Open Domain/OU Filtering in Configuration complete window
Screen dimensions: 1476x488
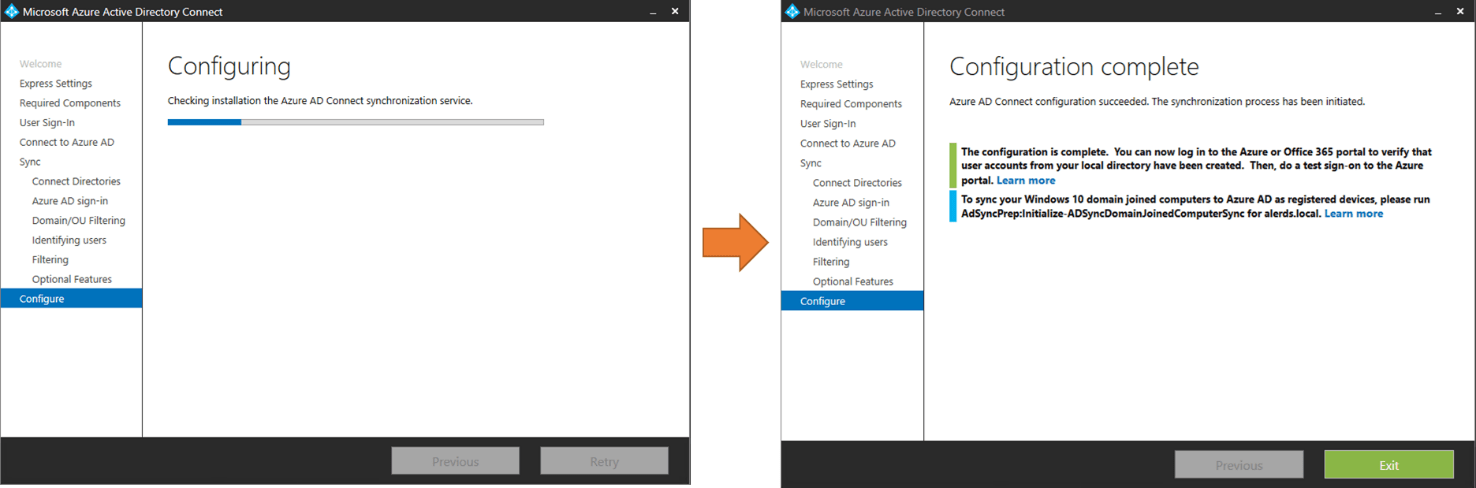860,222
